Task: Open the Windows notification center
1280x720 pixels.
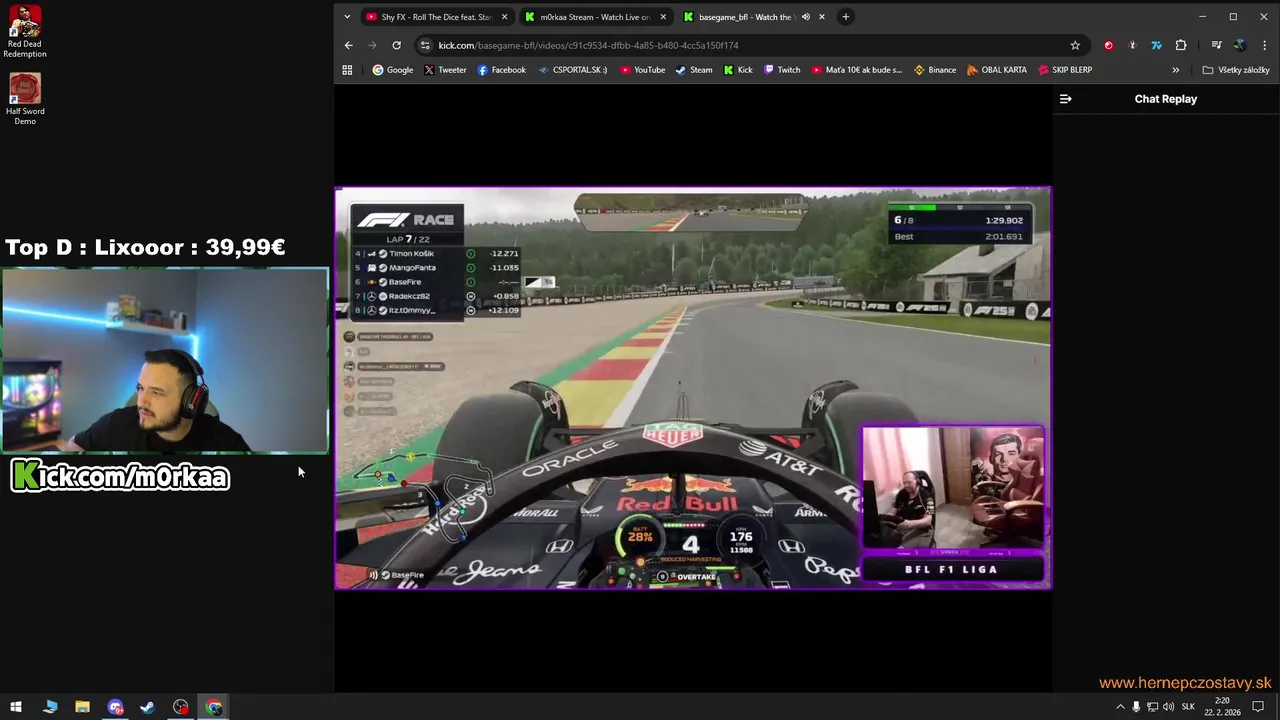Action: (1259, 707)
